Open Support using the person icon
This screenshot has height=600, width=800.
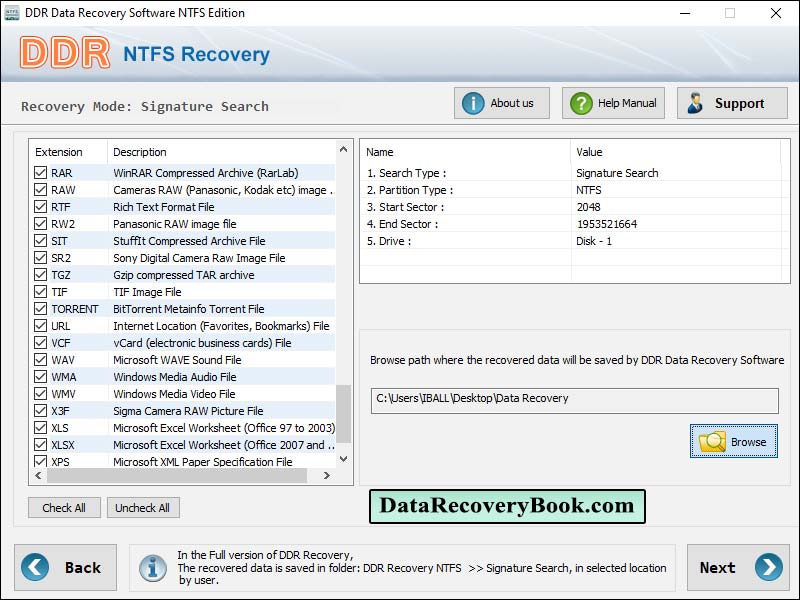tap(696, 102)
